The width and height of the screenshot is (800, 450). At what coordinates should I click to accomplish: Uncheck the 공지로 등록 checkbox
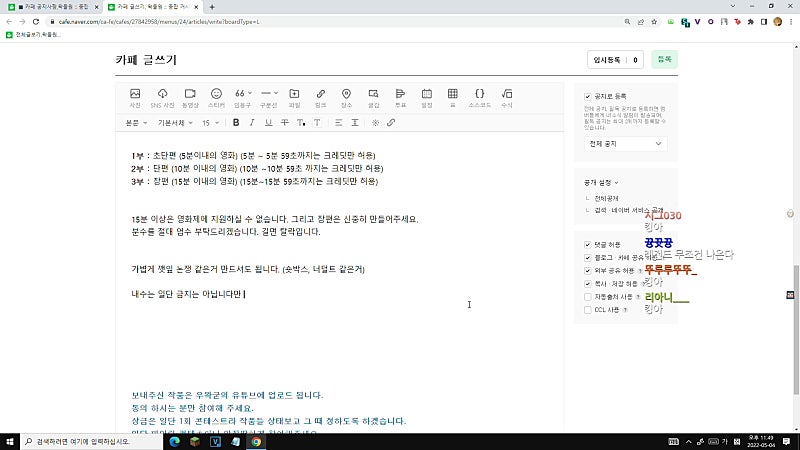588,96
